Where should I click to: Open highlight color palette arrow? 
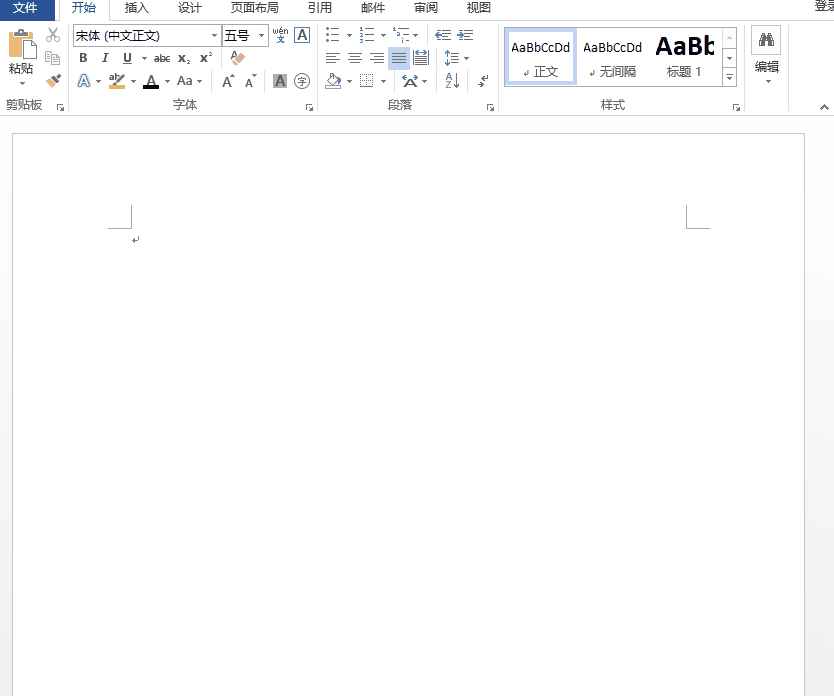[133, 81]
